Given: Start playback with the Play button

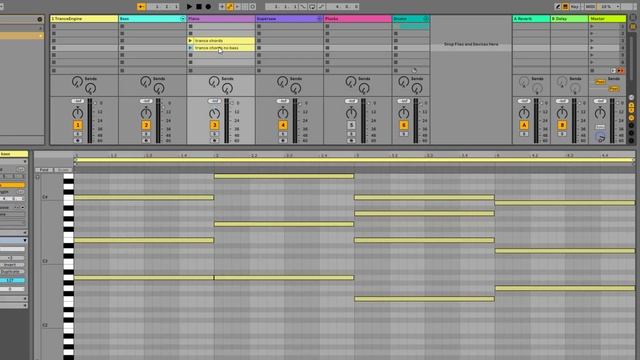Looking at the screenshot, I should (x=189, y=7).
